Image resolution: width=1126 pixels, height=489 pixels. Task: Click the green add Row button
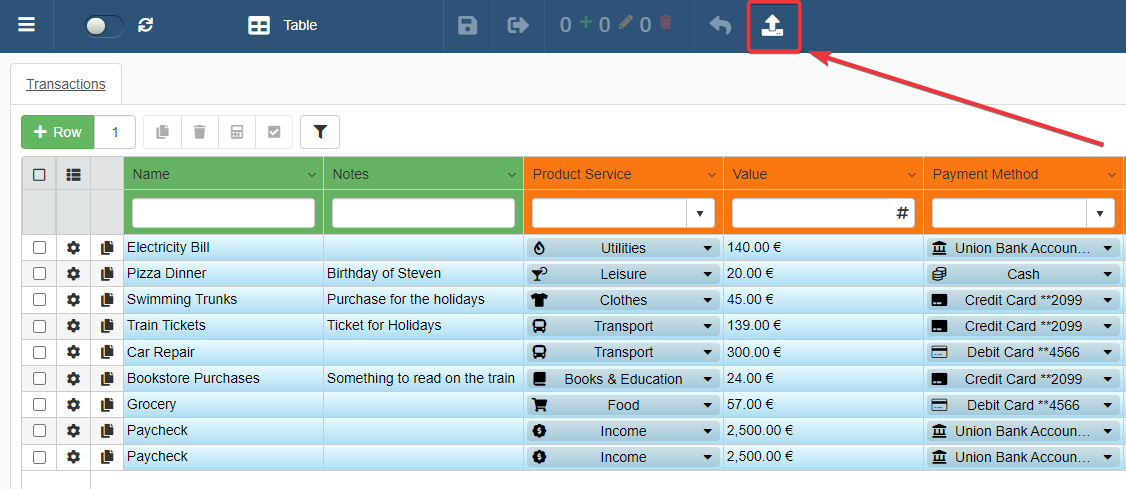pyautogui.click(x=58, y=132)
